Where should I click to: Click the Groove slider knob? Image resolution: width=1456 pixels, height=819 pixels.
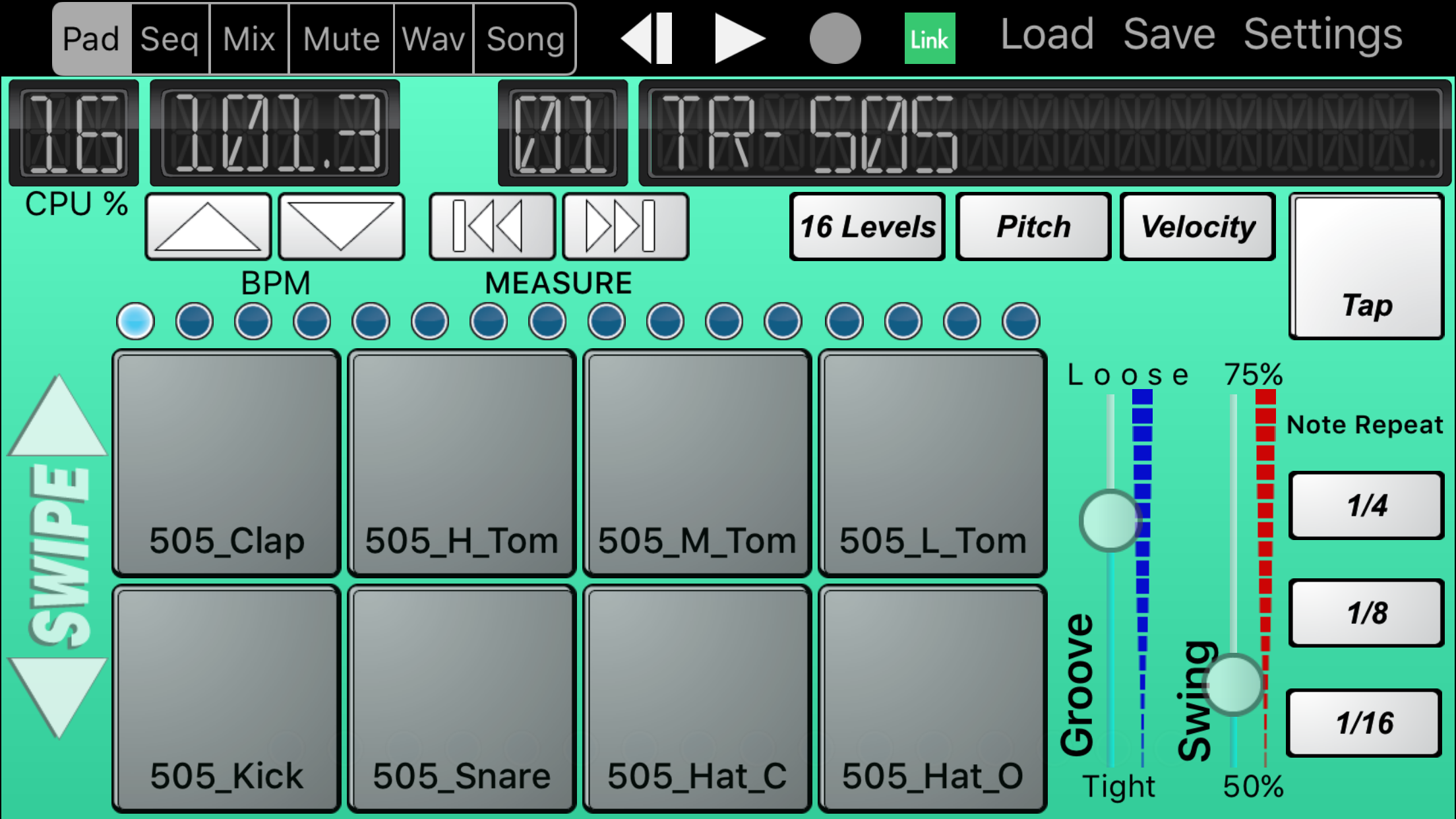(x=1110, y=520)
